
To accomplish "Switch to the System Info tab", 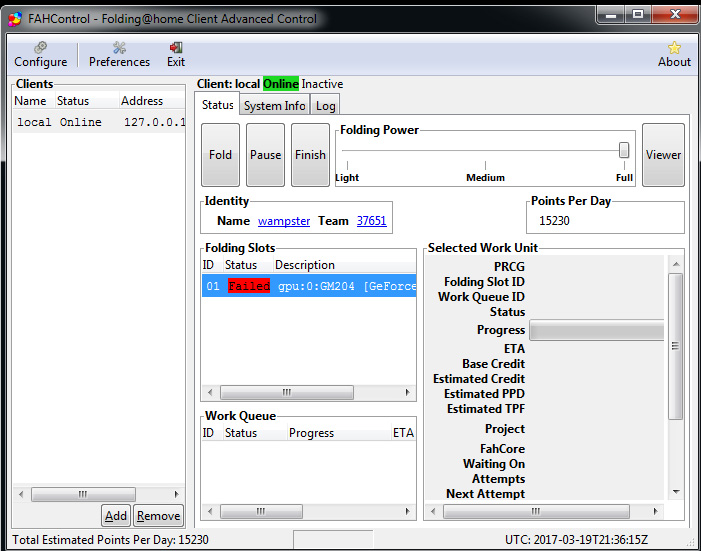I will tap(274, 106).
